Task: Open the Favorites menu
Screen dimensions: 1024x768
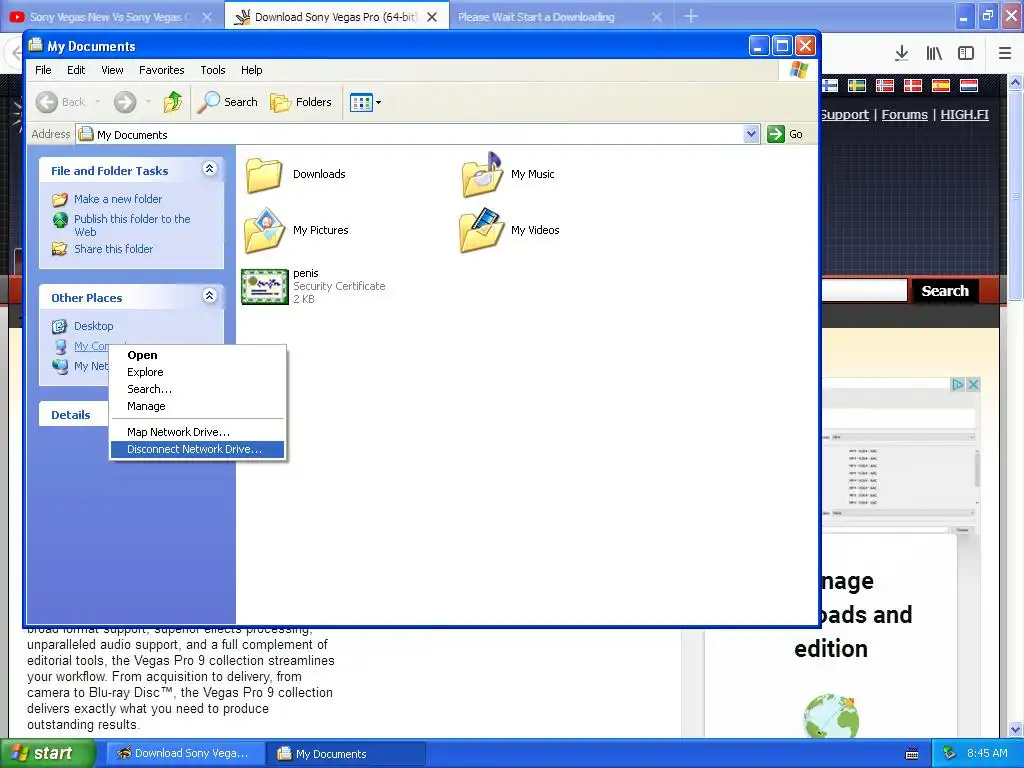Action: [161, 70]
